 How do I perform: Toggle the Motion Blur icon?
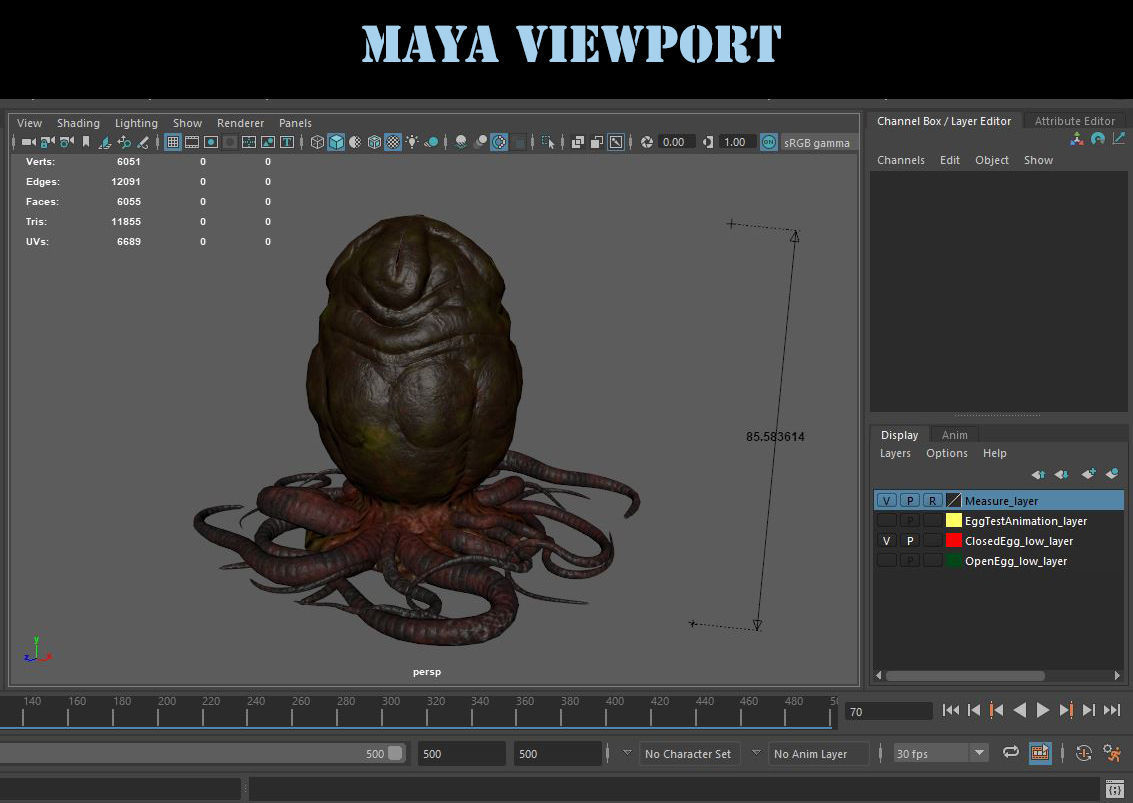480,142
